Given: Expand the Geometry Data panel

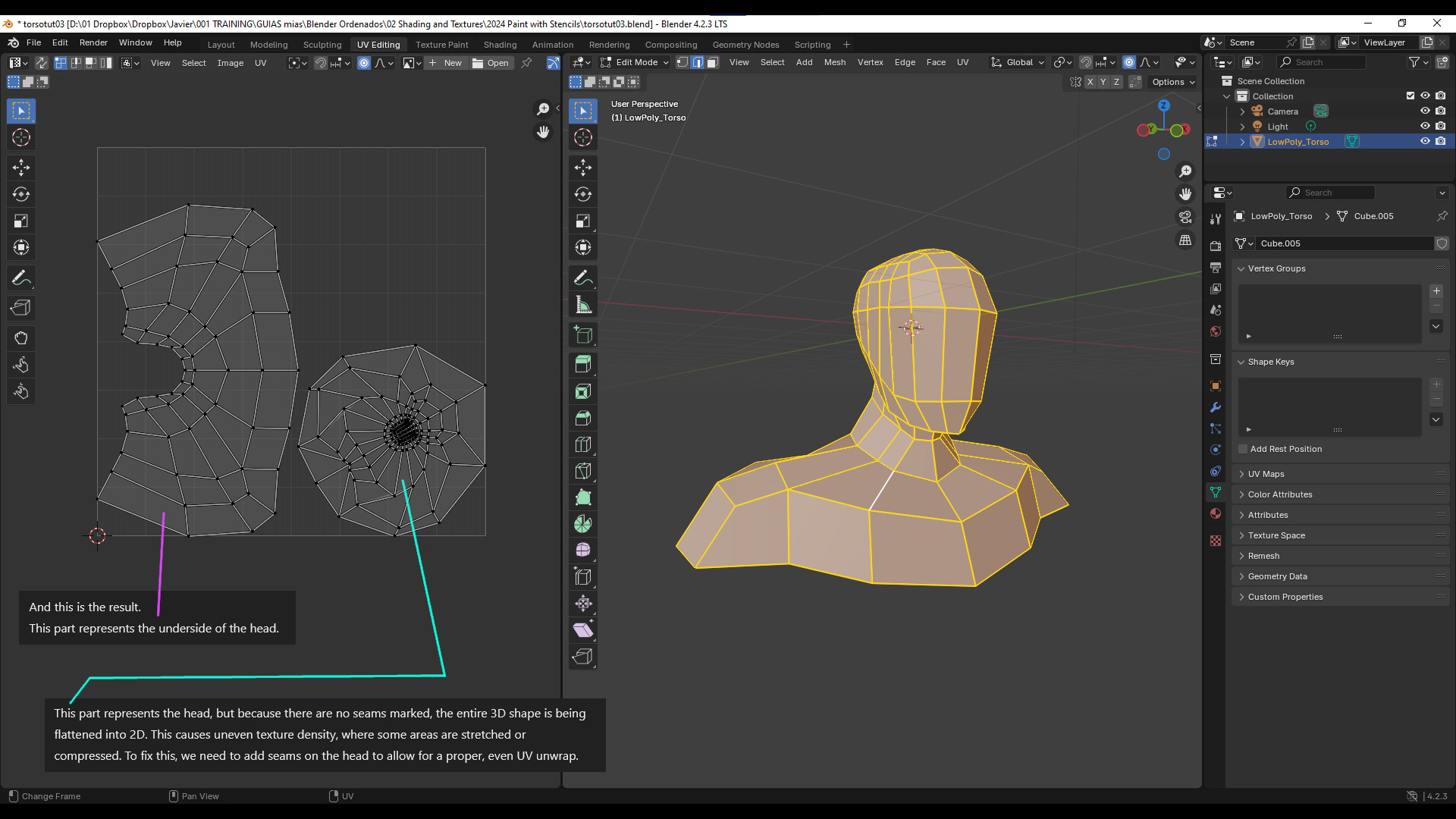Looking at the screenshot, I should (x=1340, y=576).
